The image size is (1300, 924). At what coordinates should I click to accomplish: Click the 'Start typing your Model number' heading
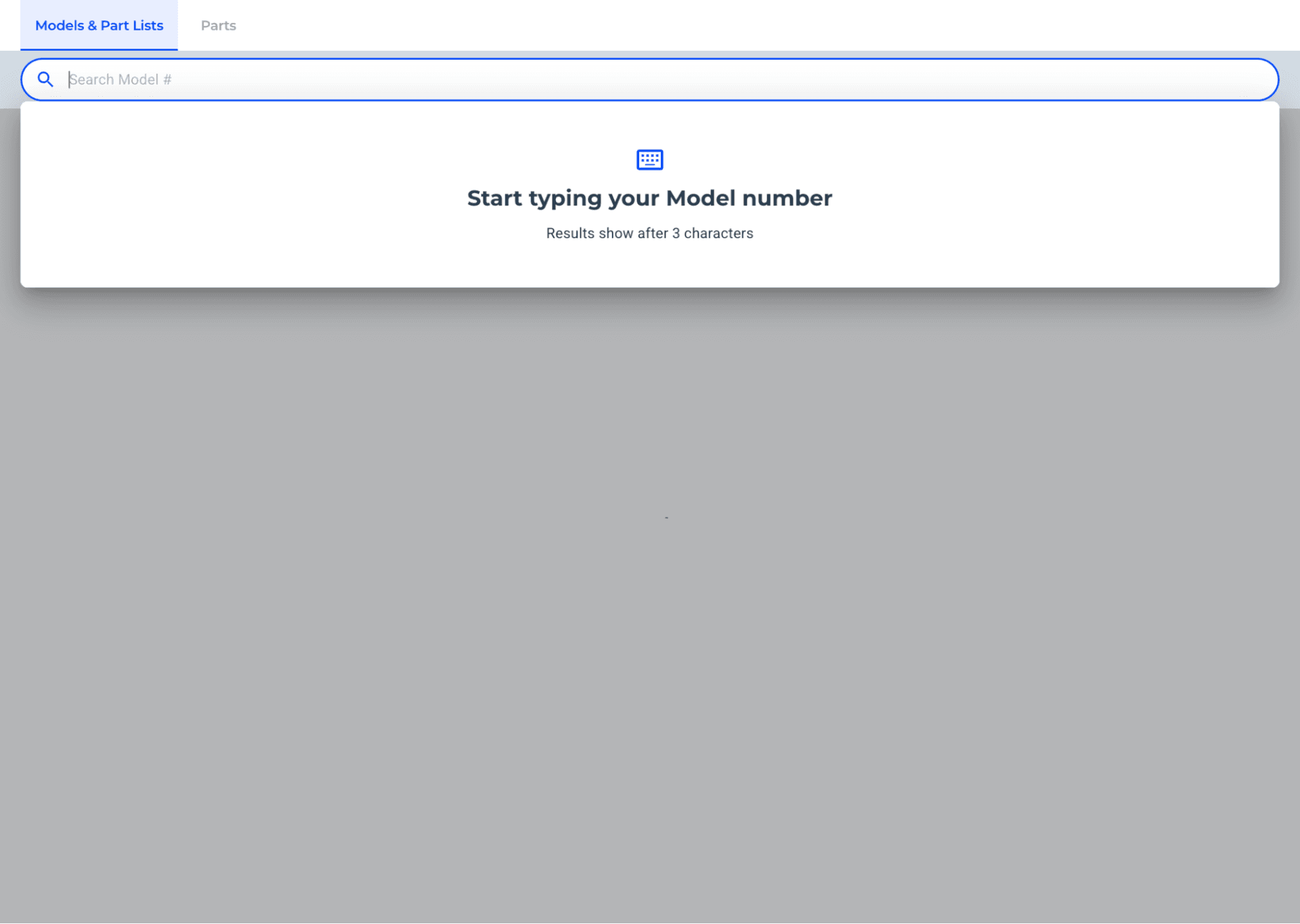[x=649, y=198]
